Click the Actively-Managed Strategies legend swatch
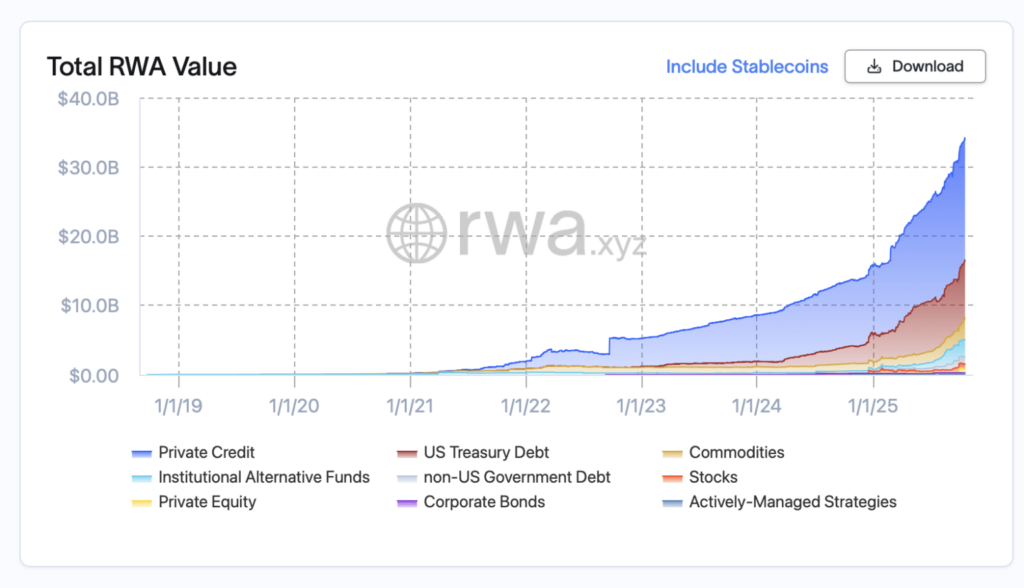Image resolution: width=1024 pixels, height=588 pixels. pyautogui.click(x=674, y=503)
